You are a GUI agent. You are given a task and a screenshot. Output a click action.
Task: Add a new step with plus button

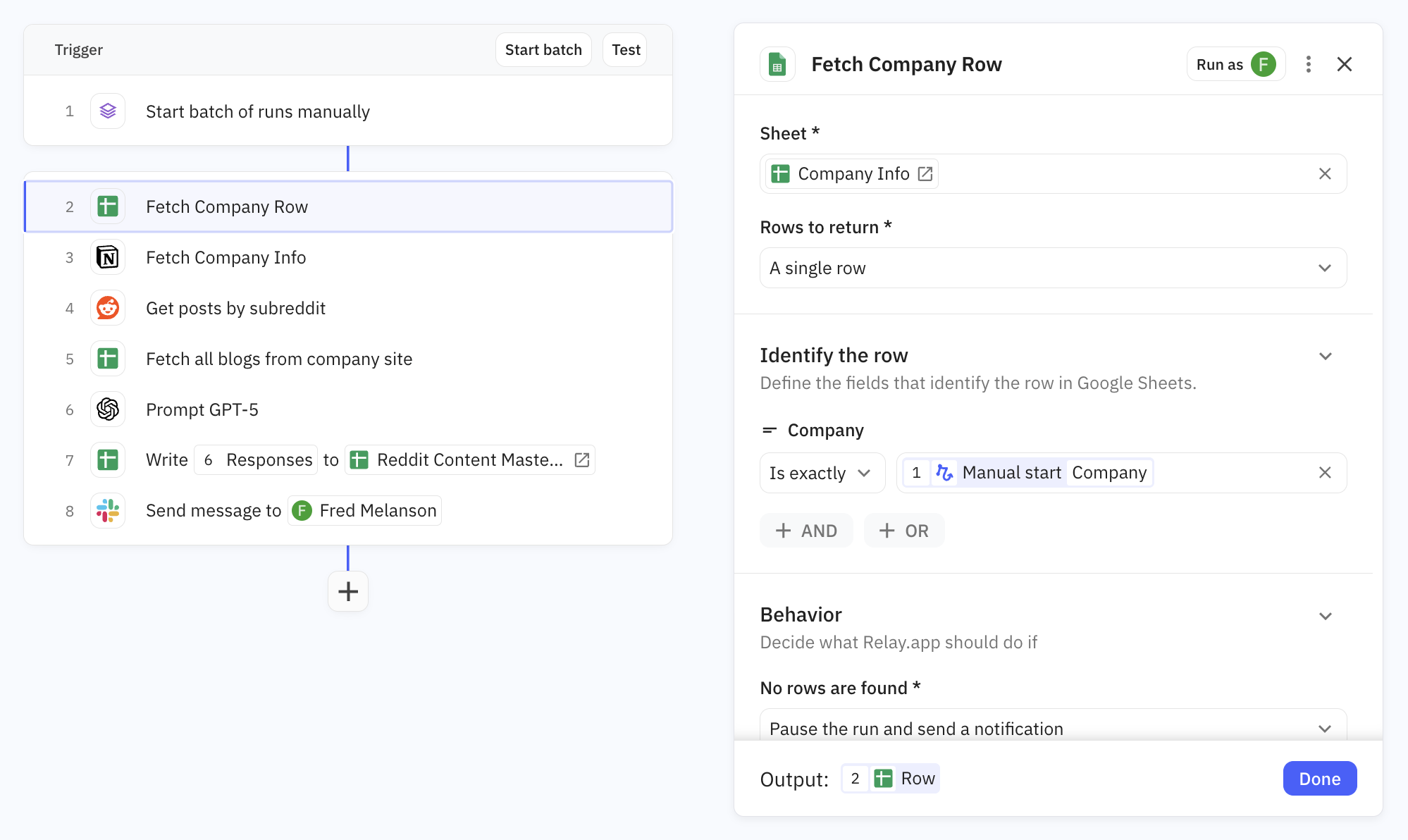[x=348, y=591]
